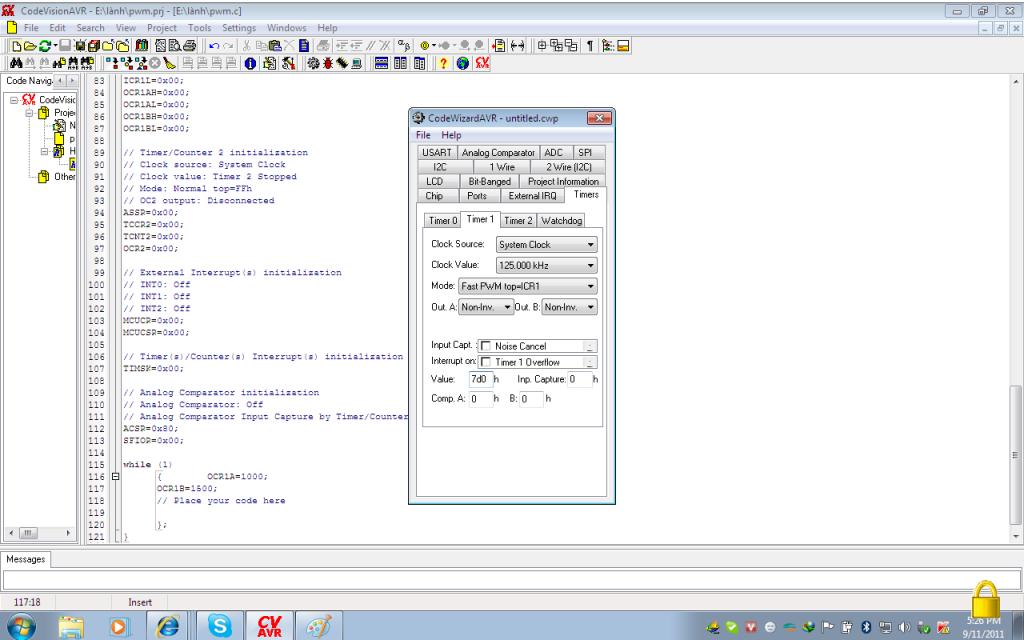1024x640 pixels.
Task: Click the Undo arrow in the toolbar
Action: pyautogui.click(x=216, y=45)
